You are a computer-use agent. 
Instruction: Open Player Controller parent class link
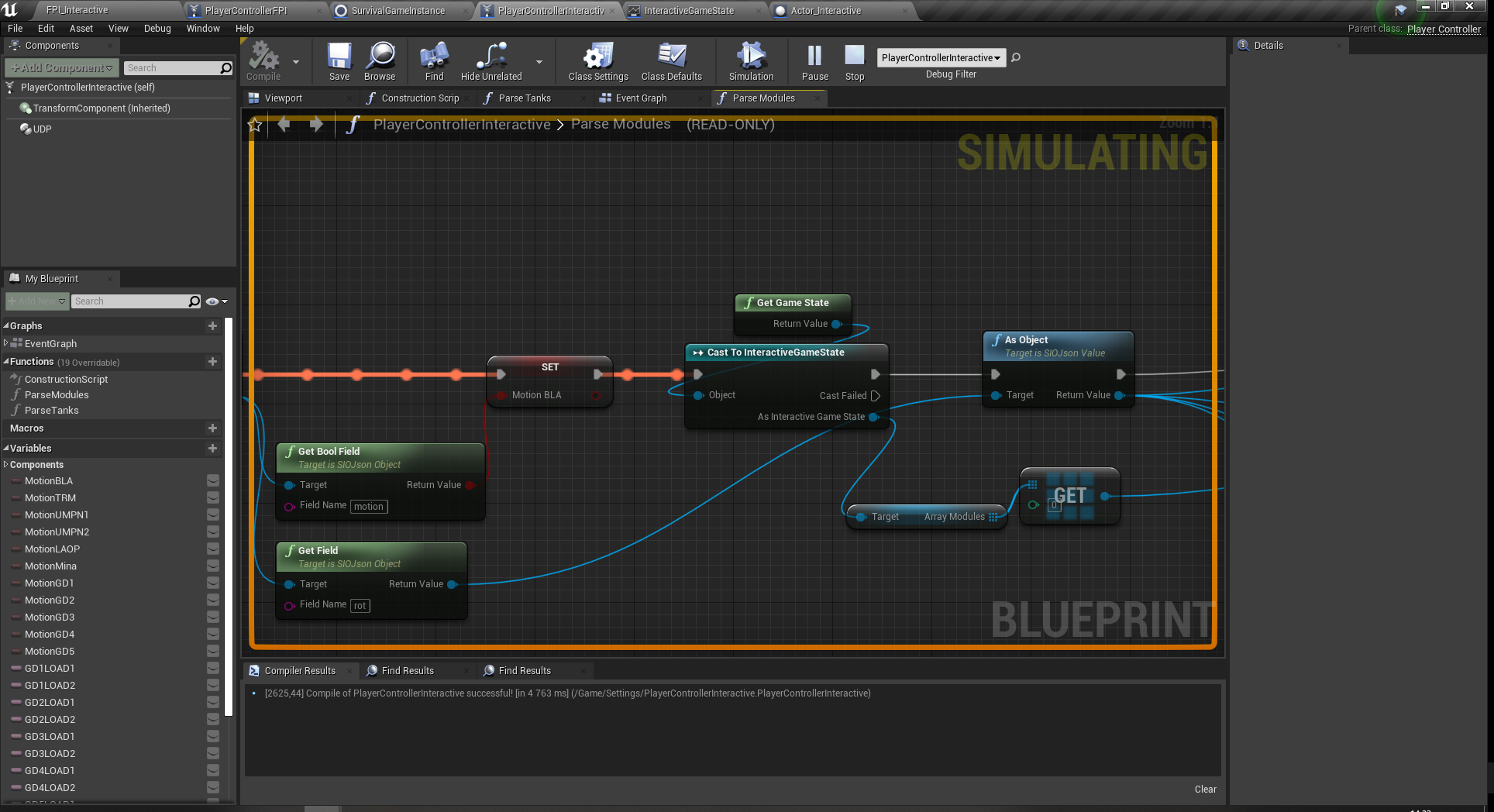click(1444, 29)
